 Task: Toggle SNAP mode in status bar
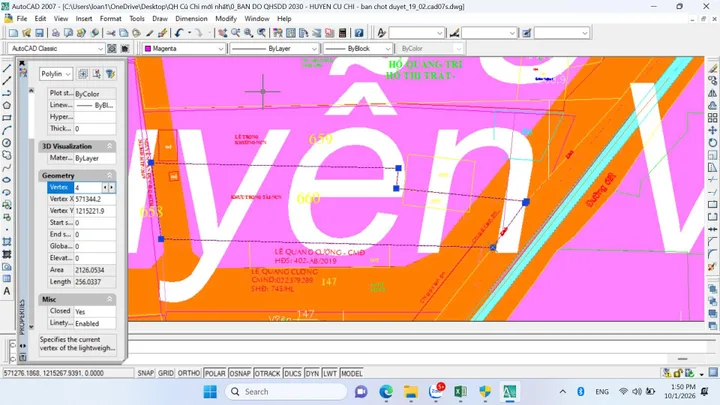[146, 373]
